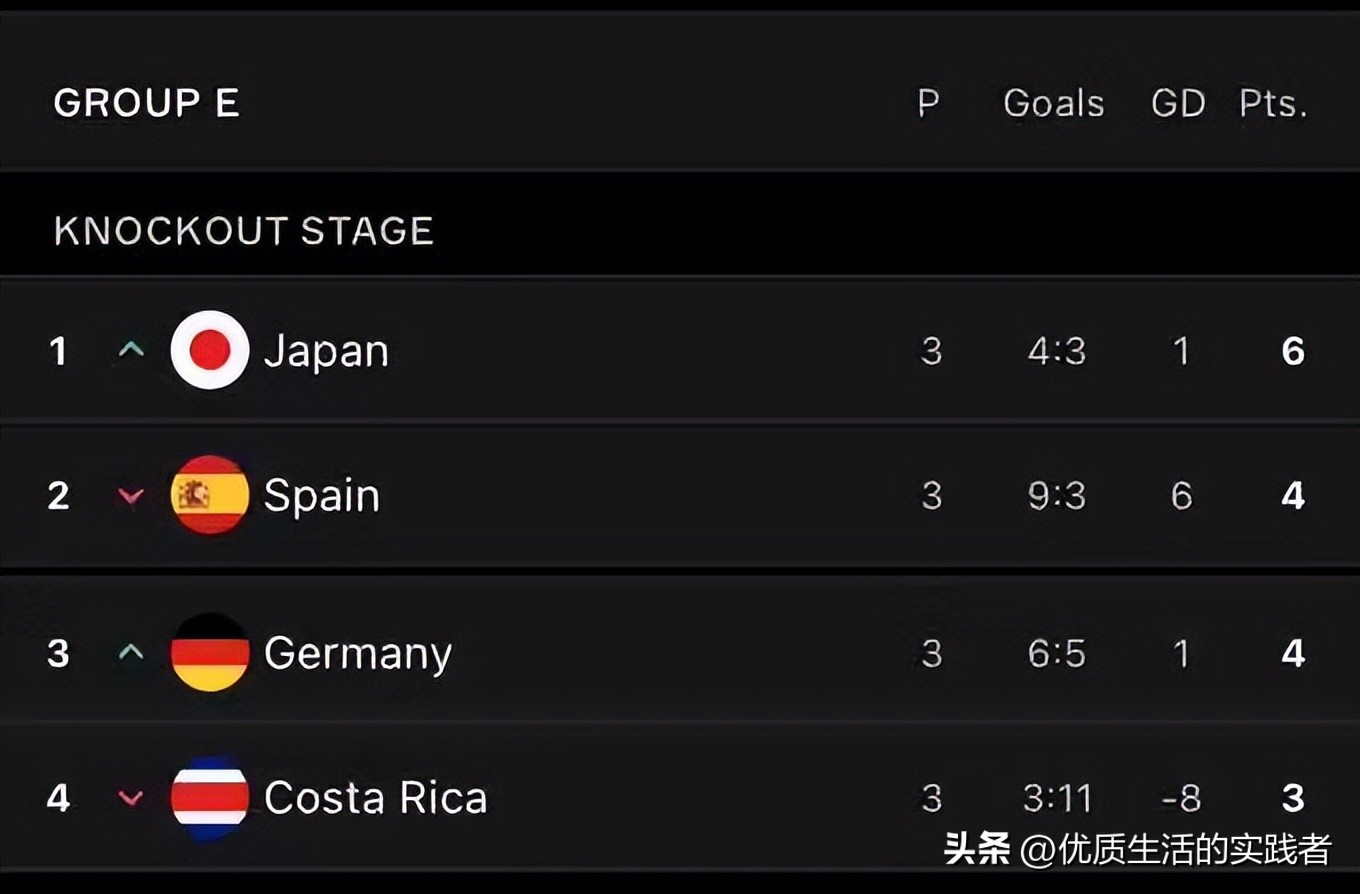Click the GD column header
1360x894 pixels.
click(1178, 103)
